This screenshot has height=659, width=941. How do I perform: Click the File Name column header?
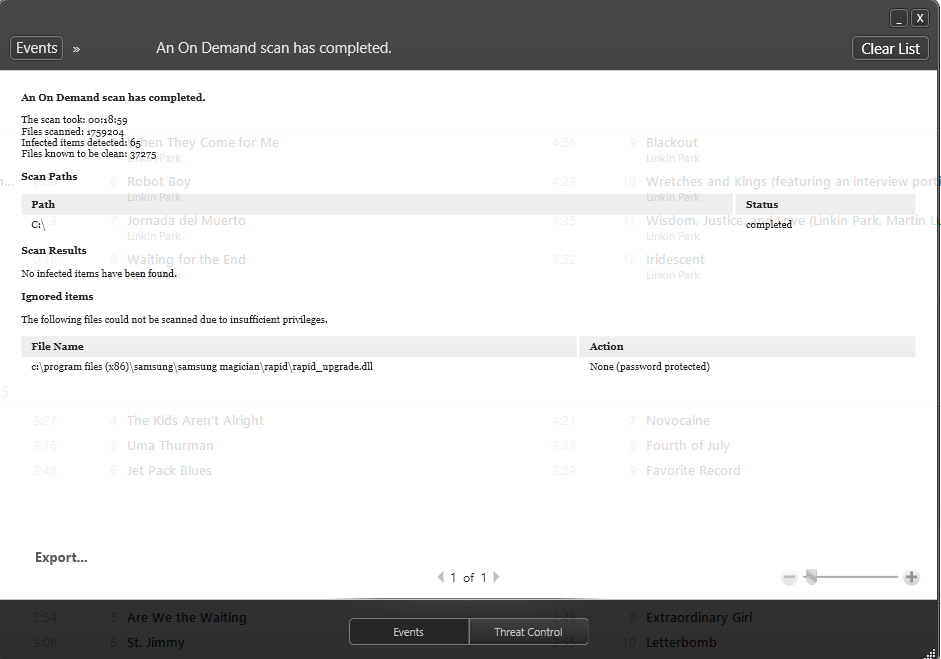coord(57,346)
